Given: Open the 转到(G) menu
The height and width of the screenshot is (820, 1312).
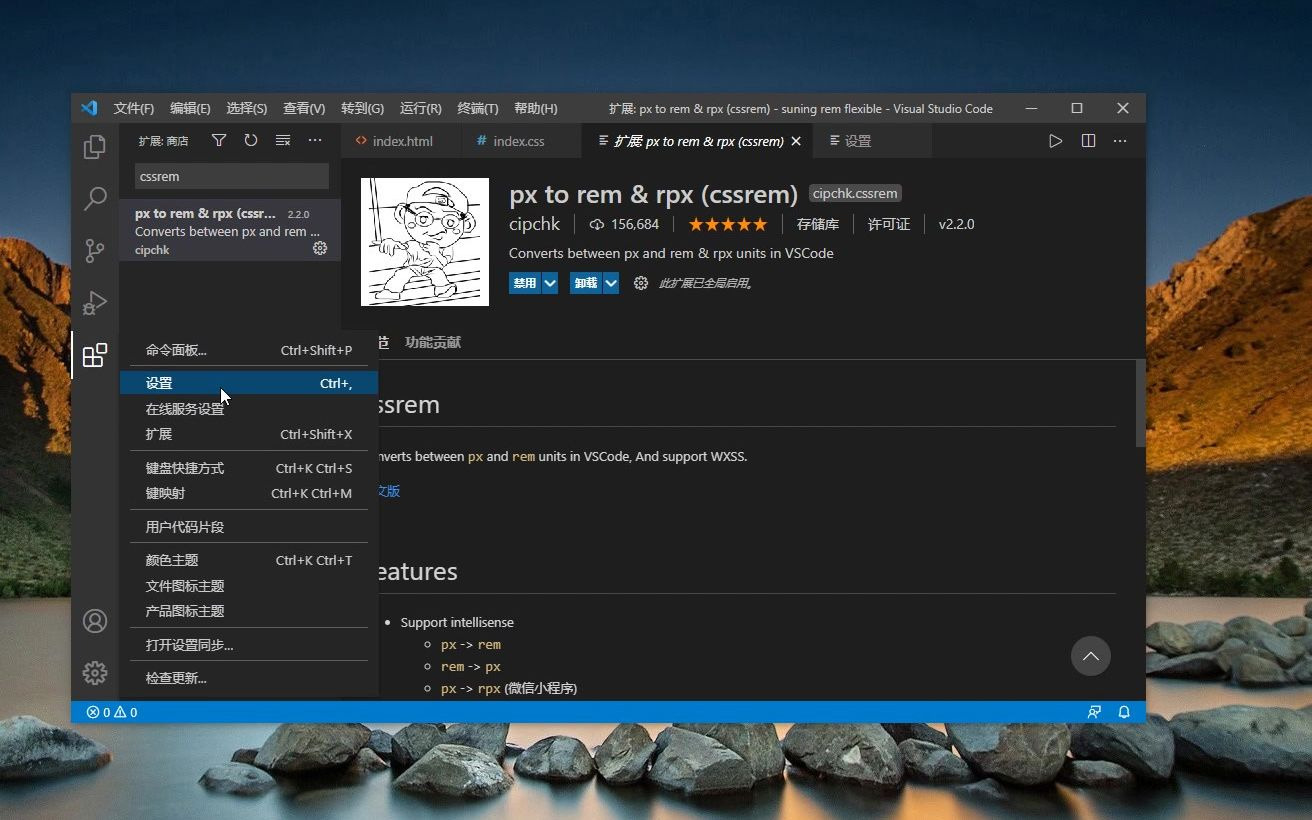Looking at the screenshot, I should [362, 108].
